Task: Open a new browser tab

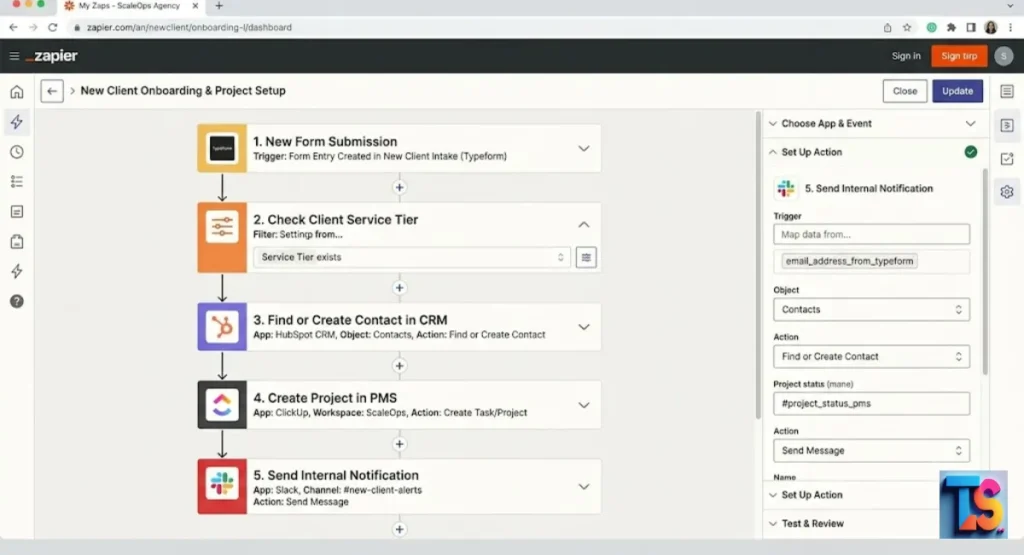Action: [219, 6]
